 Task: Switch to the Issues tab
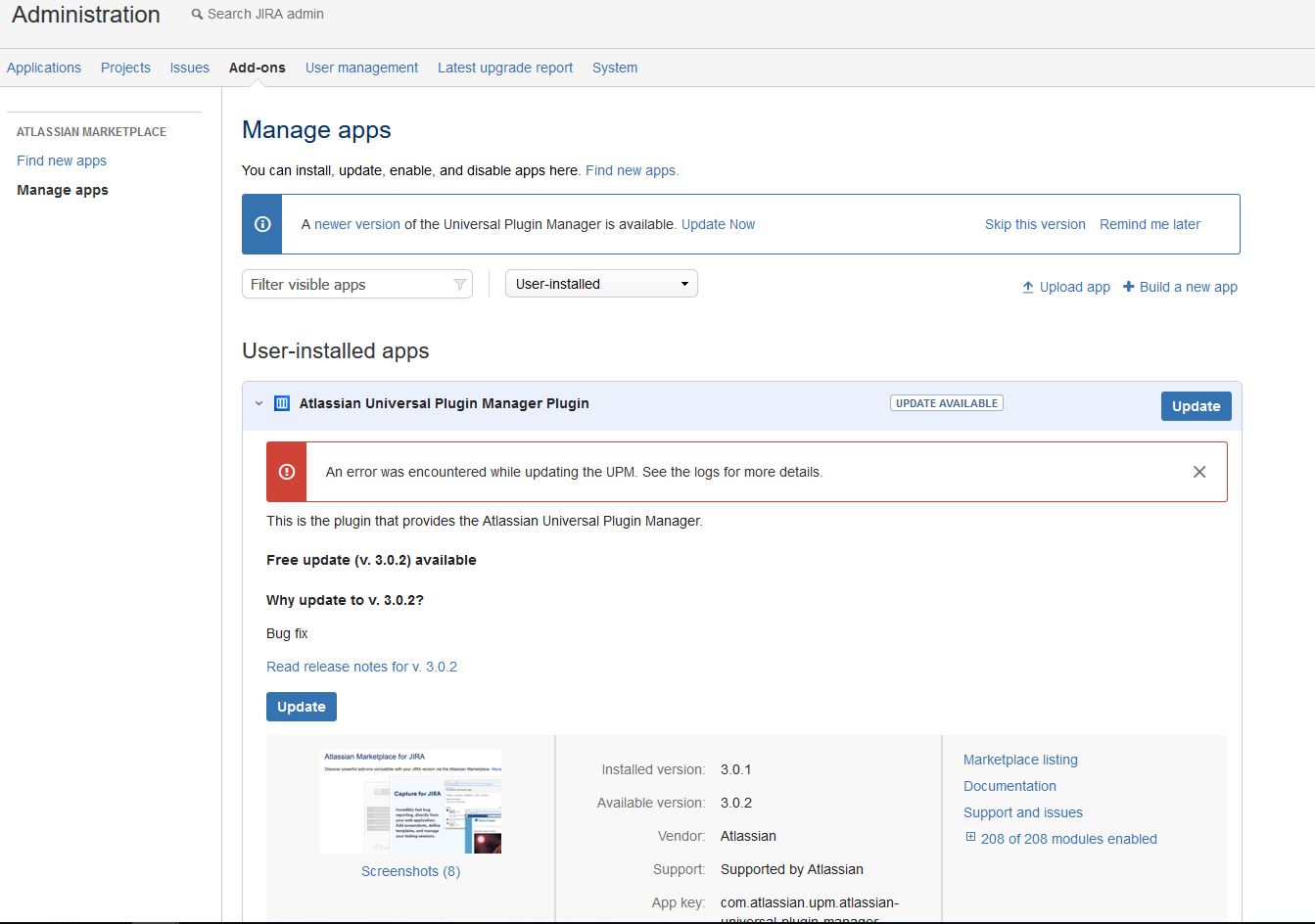[x=190, y=68]
